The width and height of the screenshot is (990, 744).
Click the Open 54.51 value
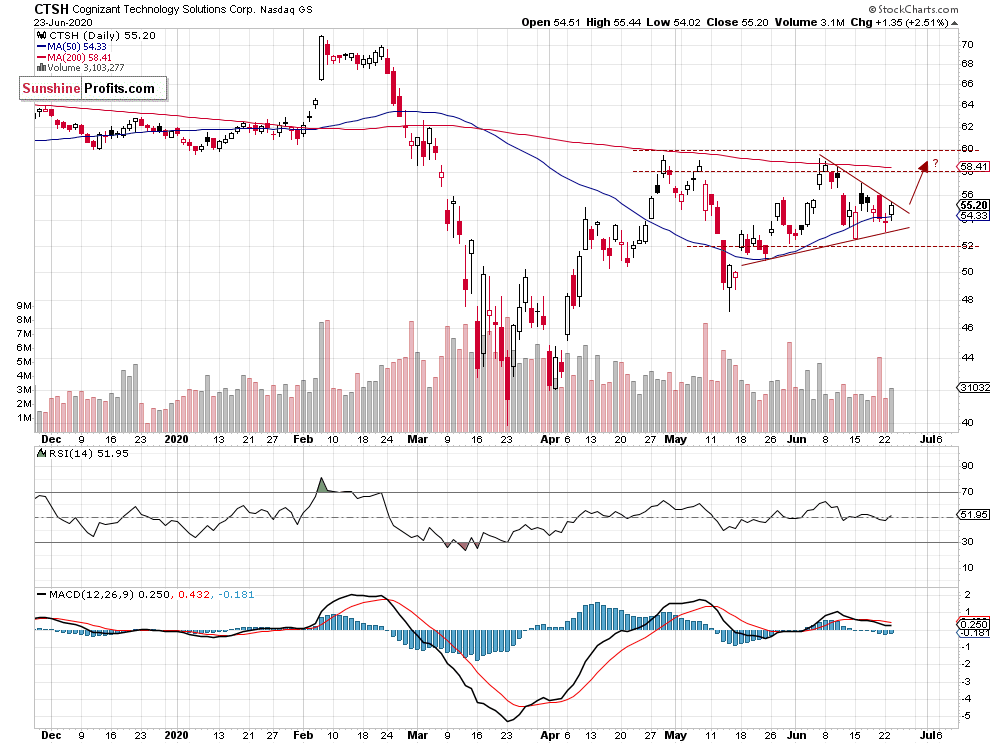coord(551,22)
